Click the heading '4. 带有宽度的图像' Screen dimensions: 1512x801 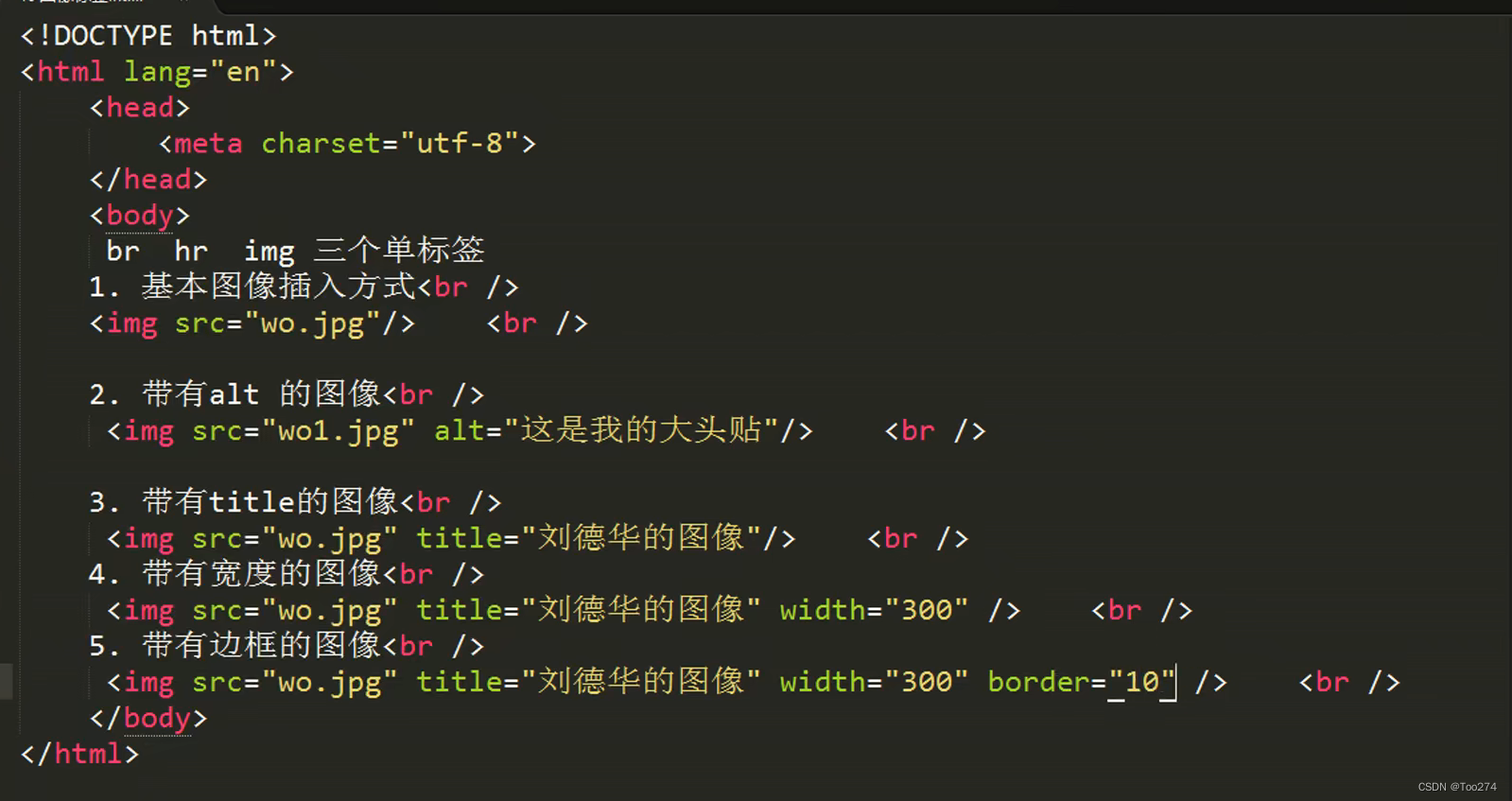(235, 574)
